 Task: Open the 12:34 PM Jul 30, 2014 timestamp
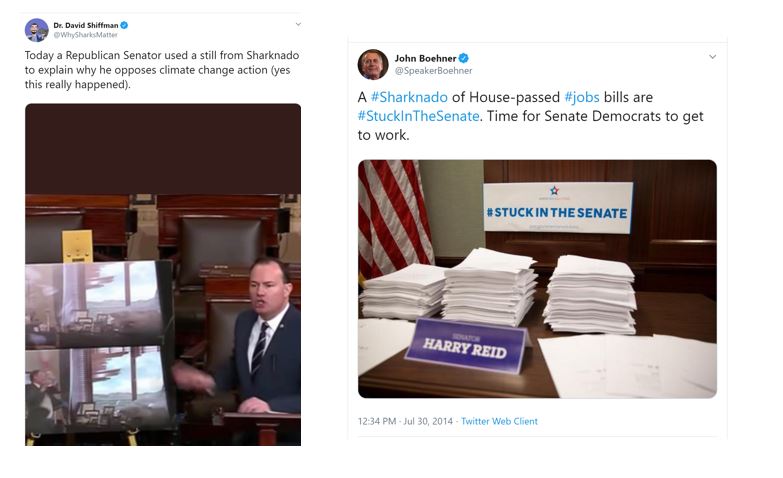(405, 421)
